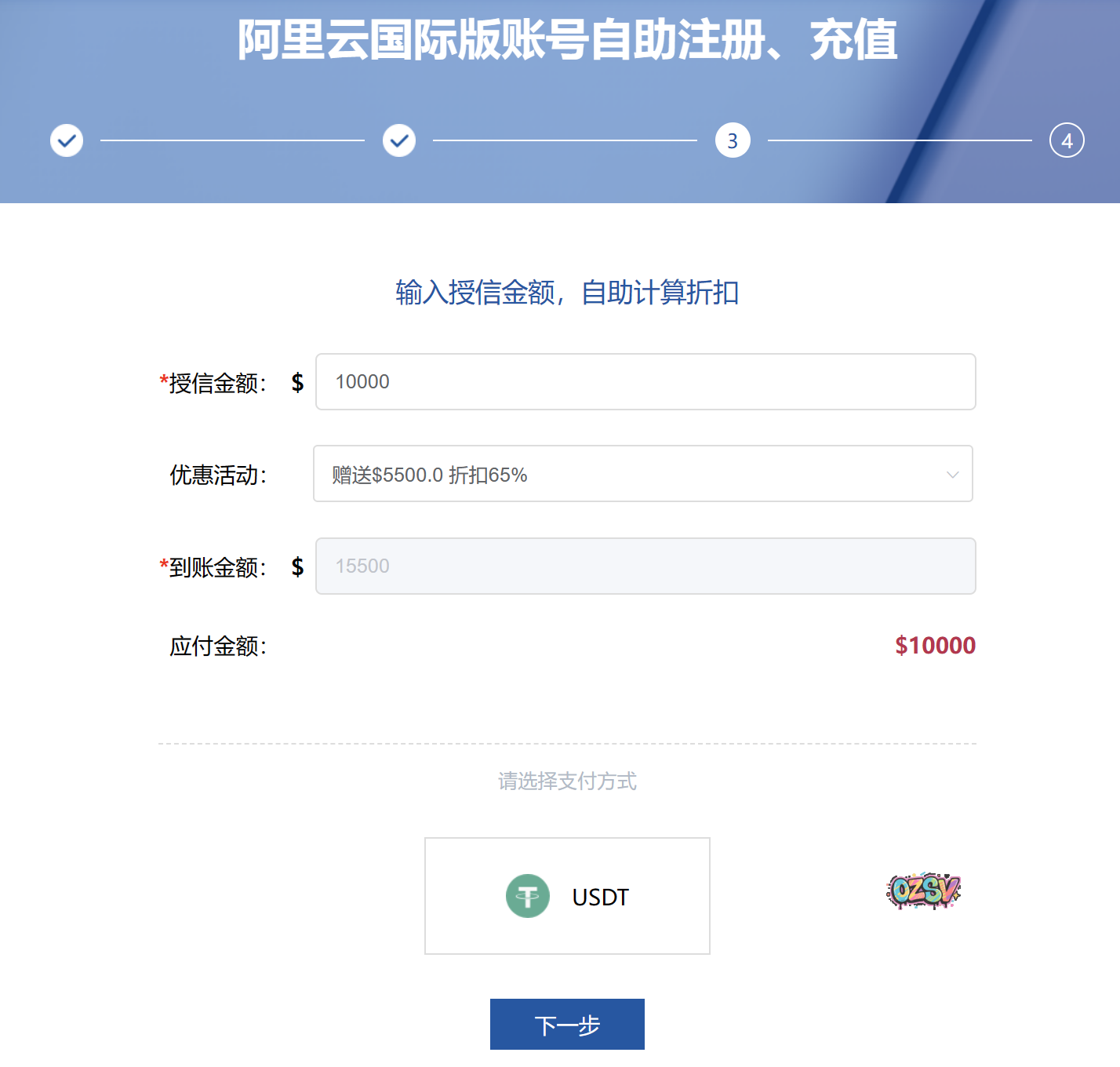Click the disabled 到账金额 field showing 15500

click(645, 566)
